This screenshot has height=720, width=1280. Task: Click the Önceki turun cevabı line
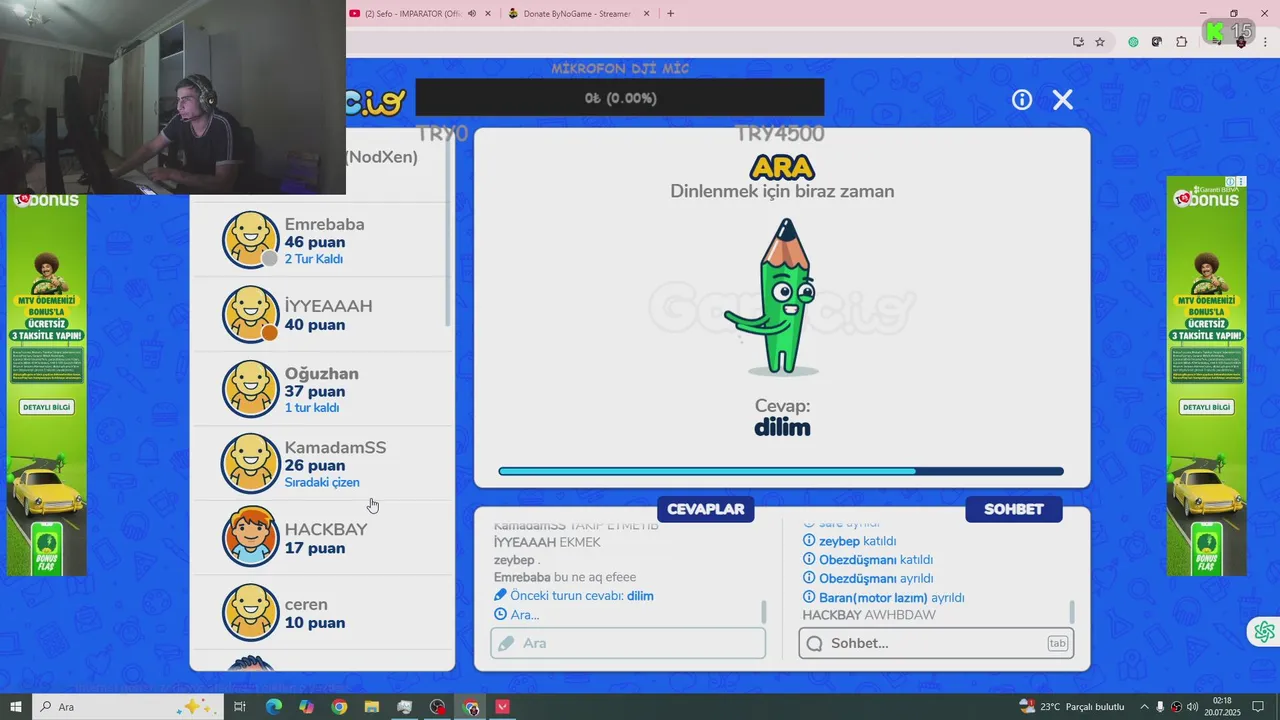point(574,596)
